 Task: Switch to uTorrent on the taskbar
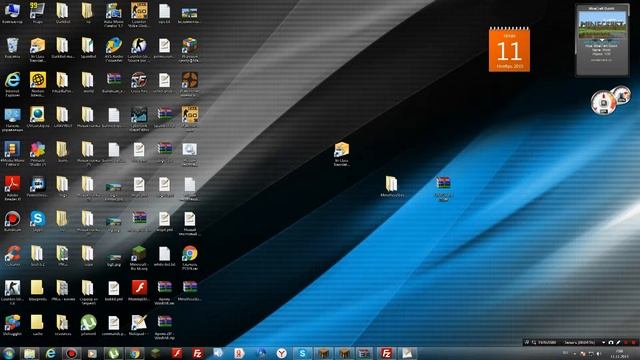tap(113, 353)
